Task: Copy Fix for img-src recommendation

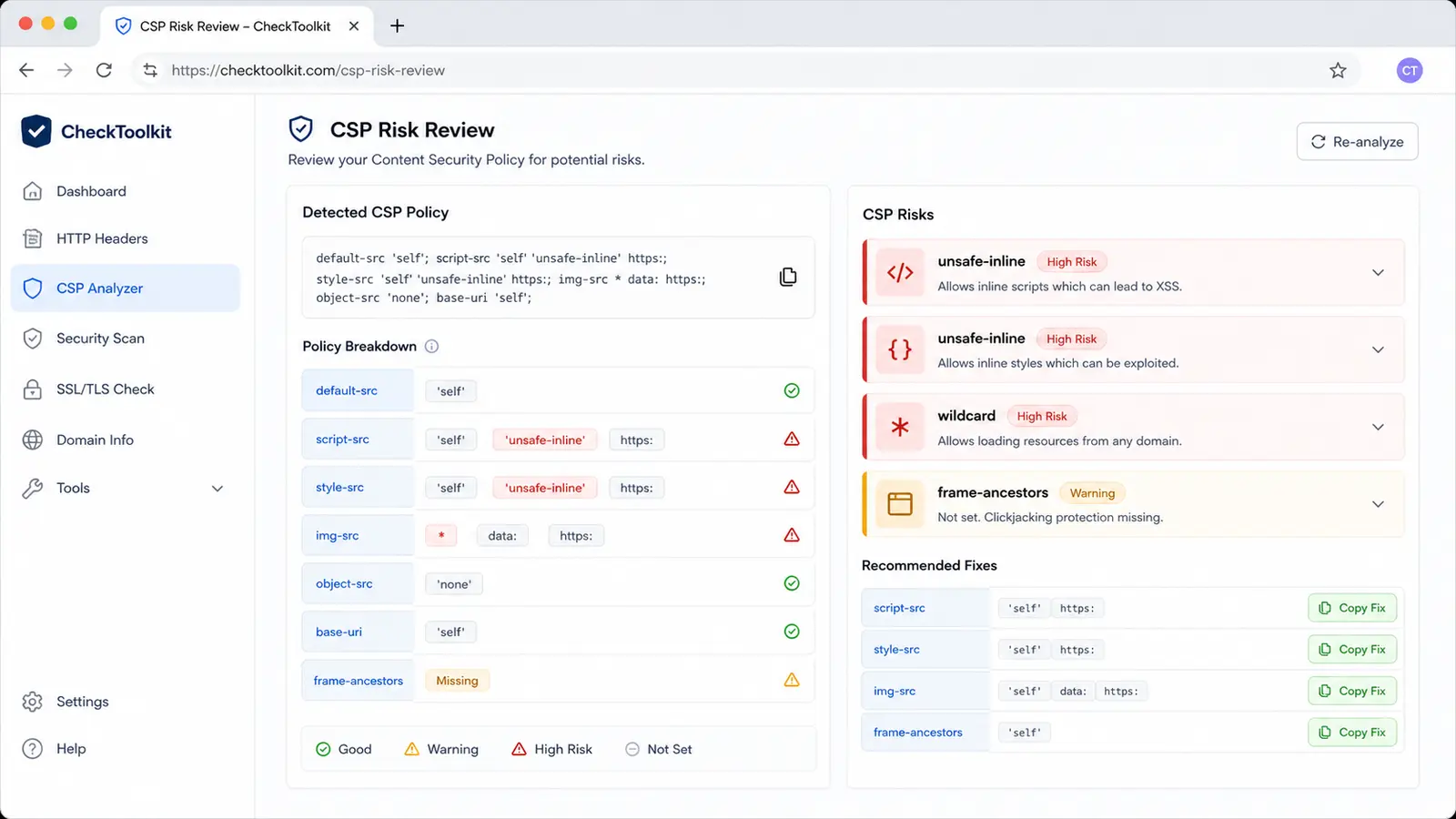Action: 1352,691
